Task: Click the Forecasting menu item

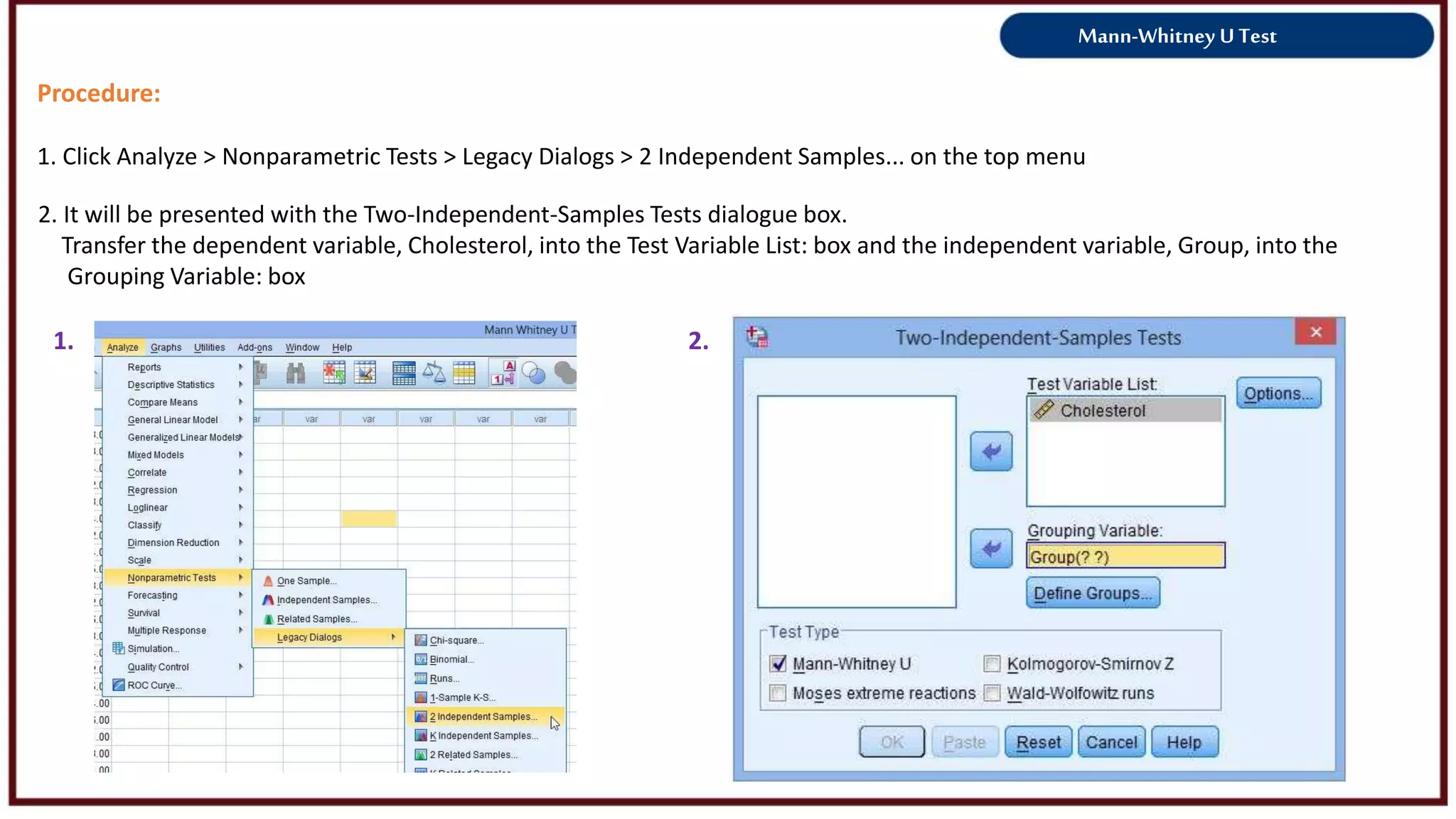Action: tap(178, 596)
